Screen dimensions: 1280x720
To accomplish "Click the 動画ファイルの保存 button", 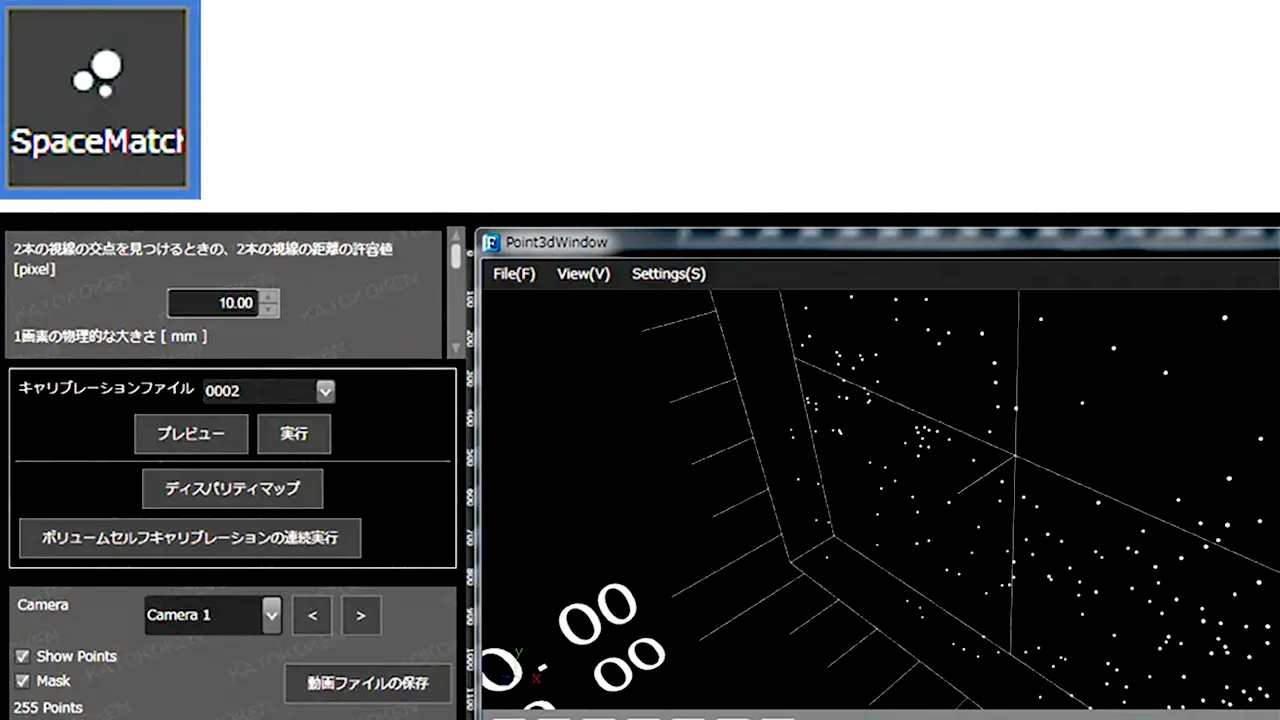I will [x=368, y=684].
